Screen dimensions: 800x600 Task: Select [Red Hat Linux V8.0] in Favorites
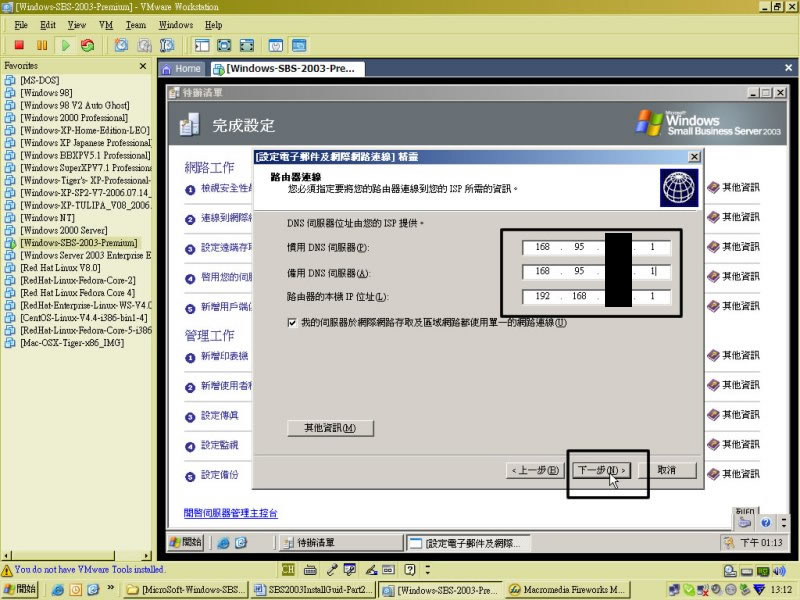pos(60,268)
